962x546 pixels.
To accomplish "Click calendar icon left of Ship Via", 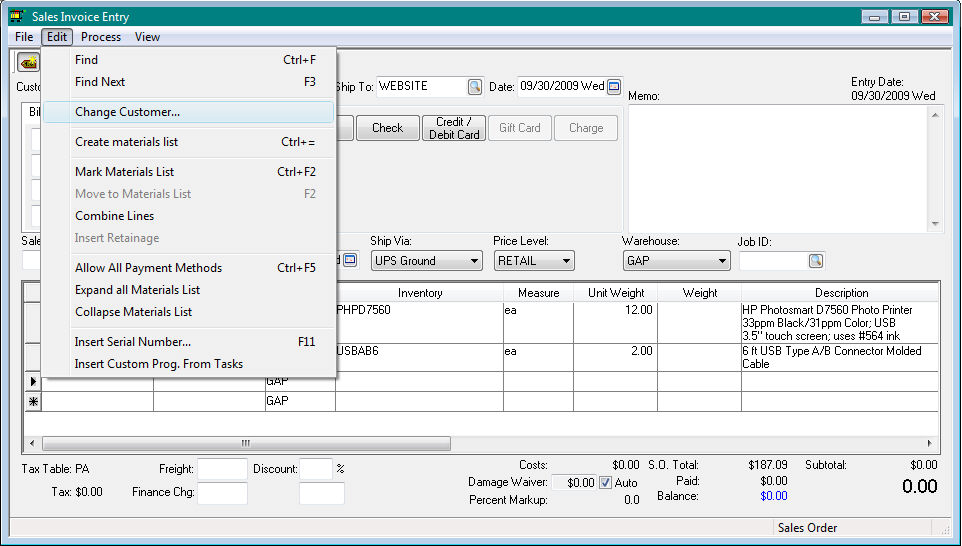I will tap(349, 260).
